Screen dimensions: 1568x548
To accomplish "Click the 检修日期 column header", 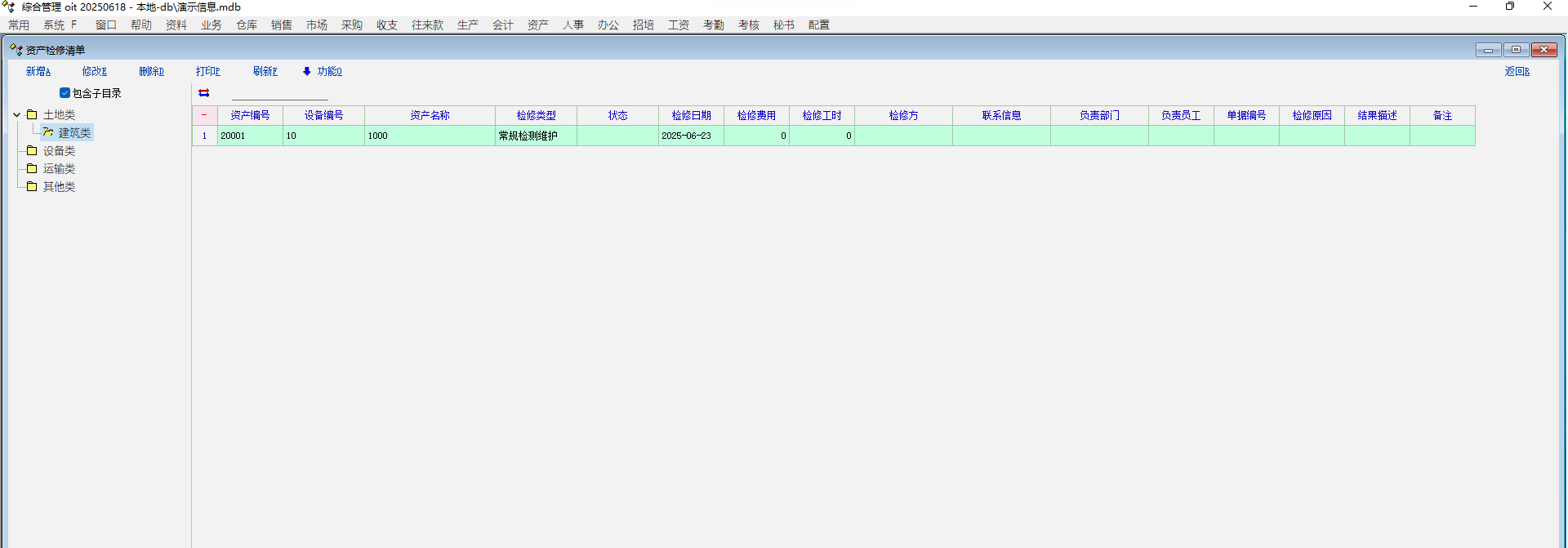I will pos(691,115).
